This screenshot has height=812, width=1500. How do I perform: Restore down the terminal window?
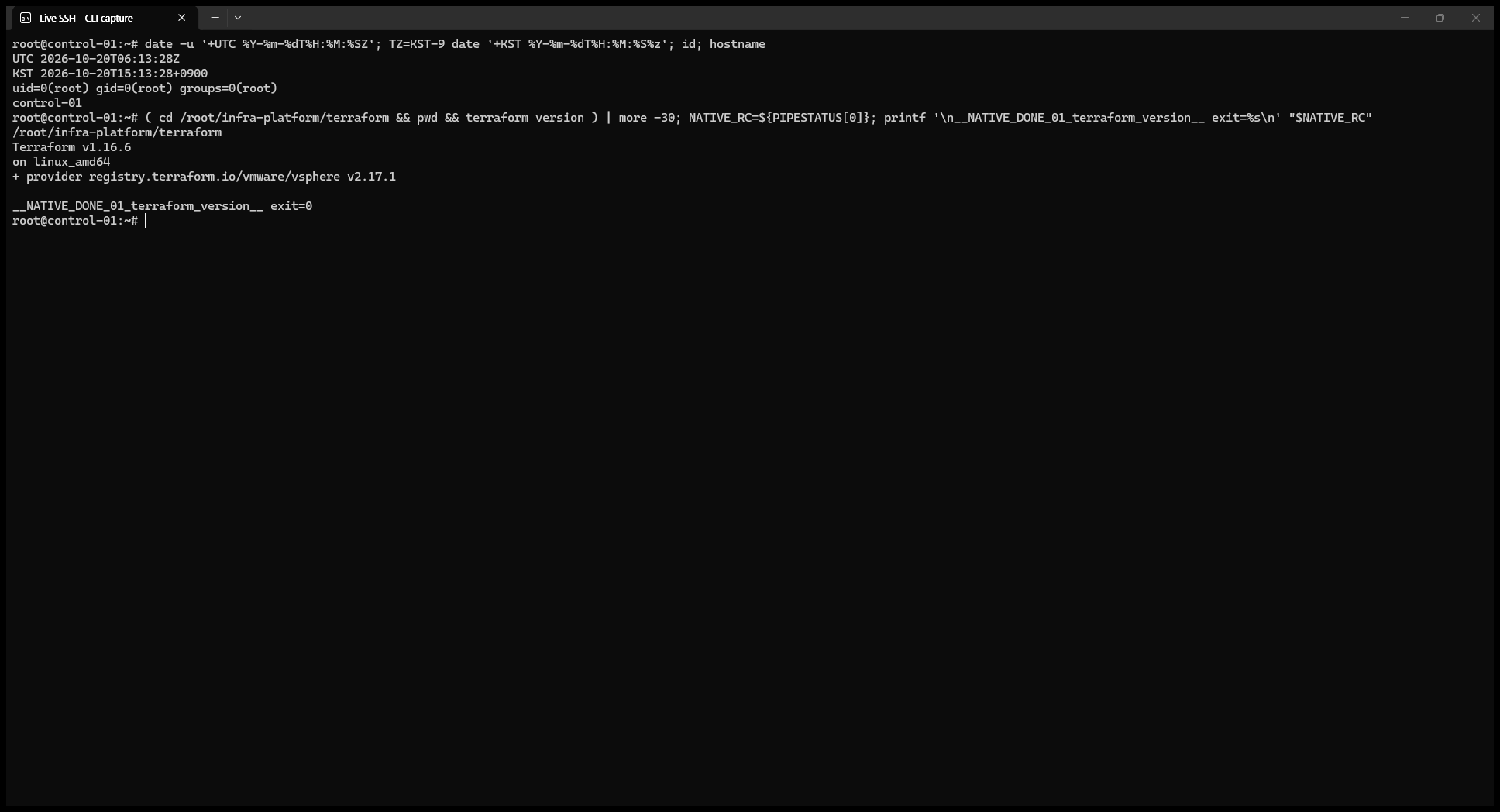(1440, 18)
